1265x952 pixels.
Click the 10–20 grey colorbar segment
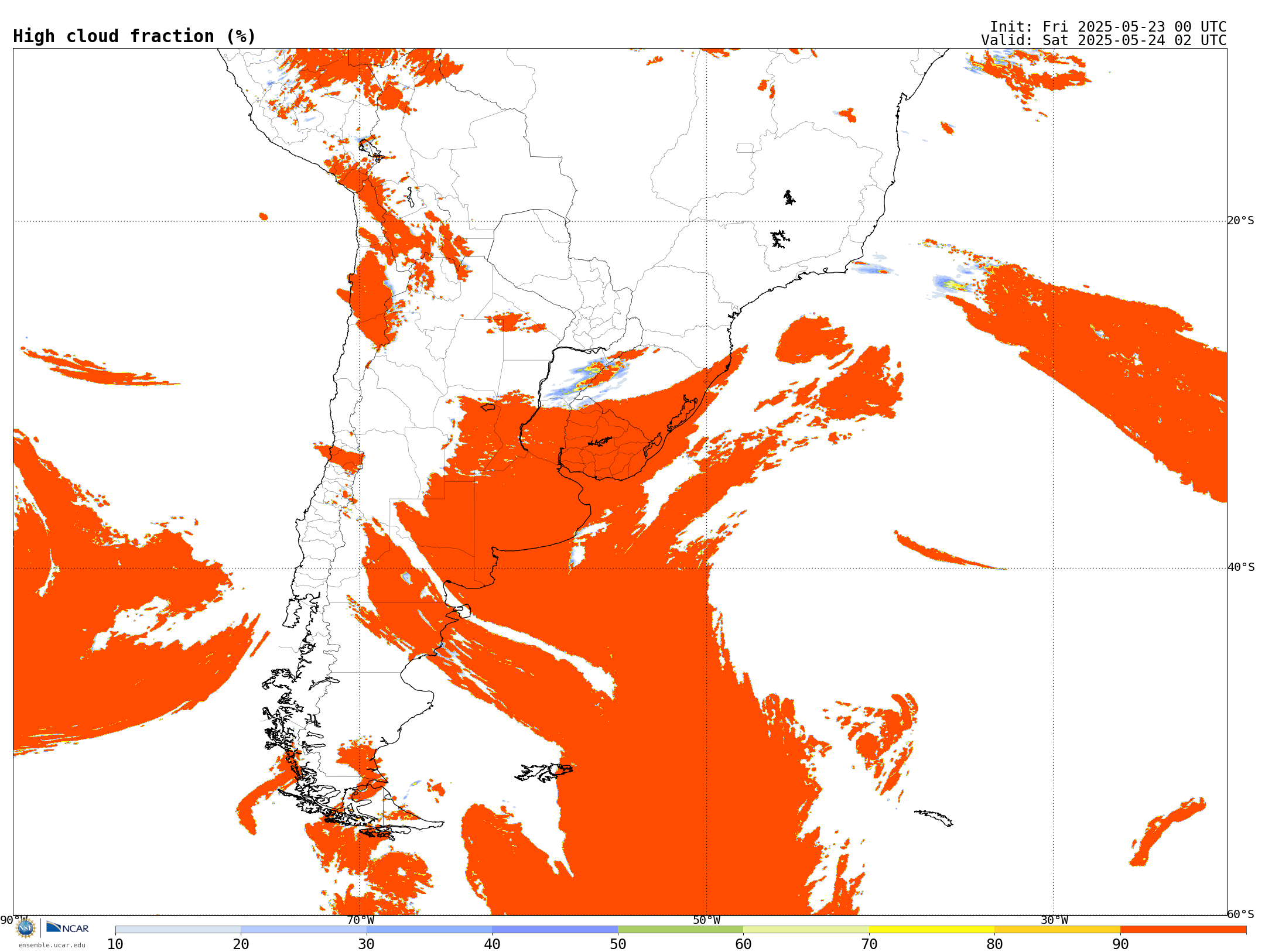(x=178, y=930)
